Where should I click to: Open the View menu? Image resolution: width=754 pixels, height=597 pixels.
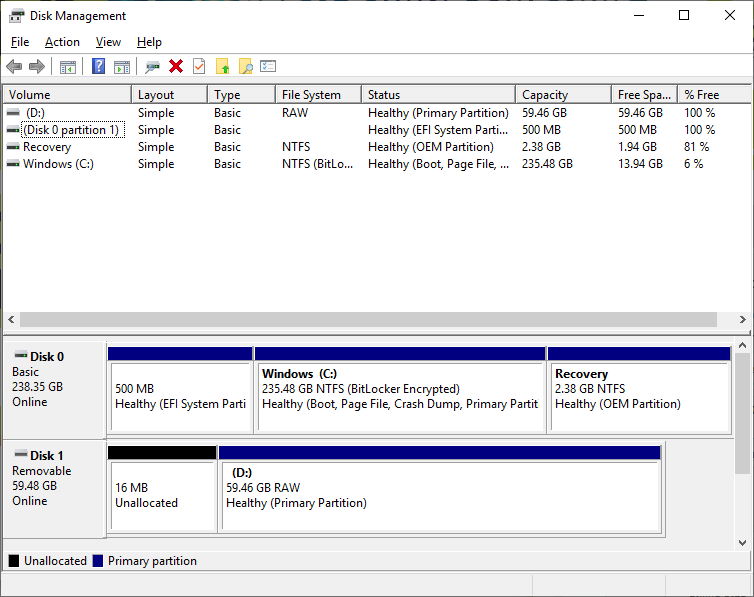click(108, 42)
